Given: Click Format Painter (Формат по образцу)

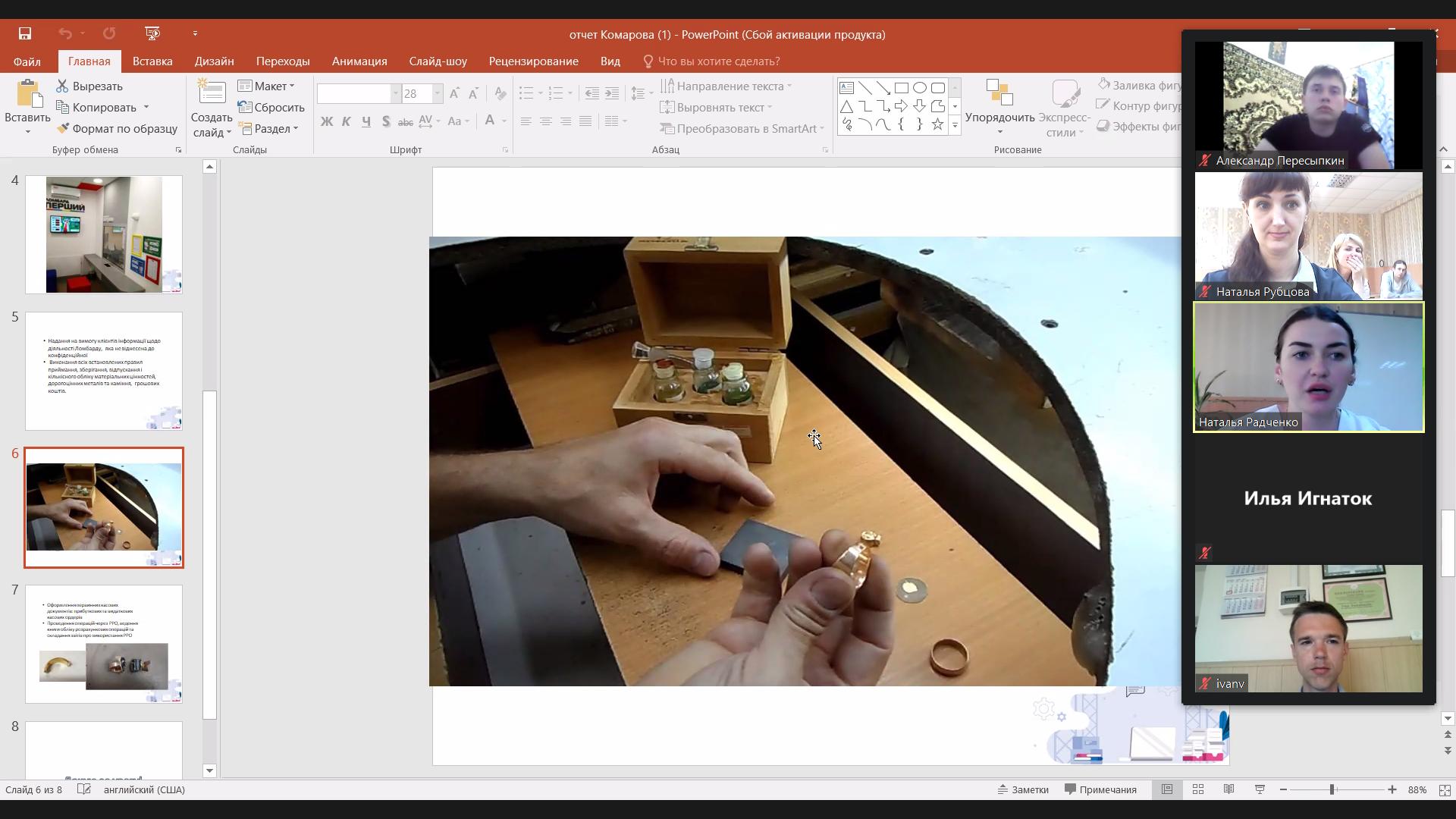Looking at the screenshot, I should 117,129.
